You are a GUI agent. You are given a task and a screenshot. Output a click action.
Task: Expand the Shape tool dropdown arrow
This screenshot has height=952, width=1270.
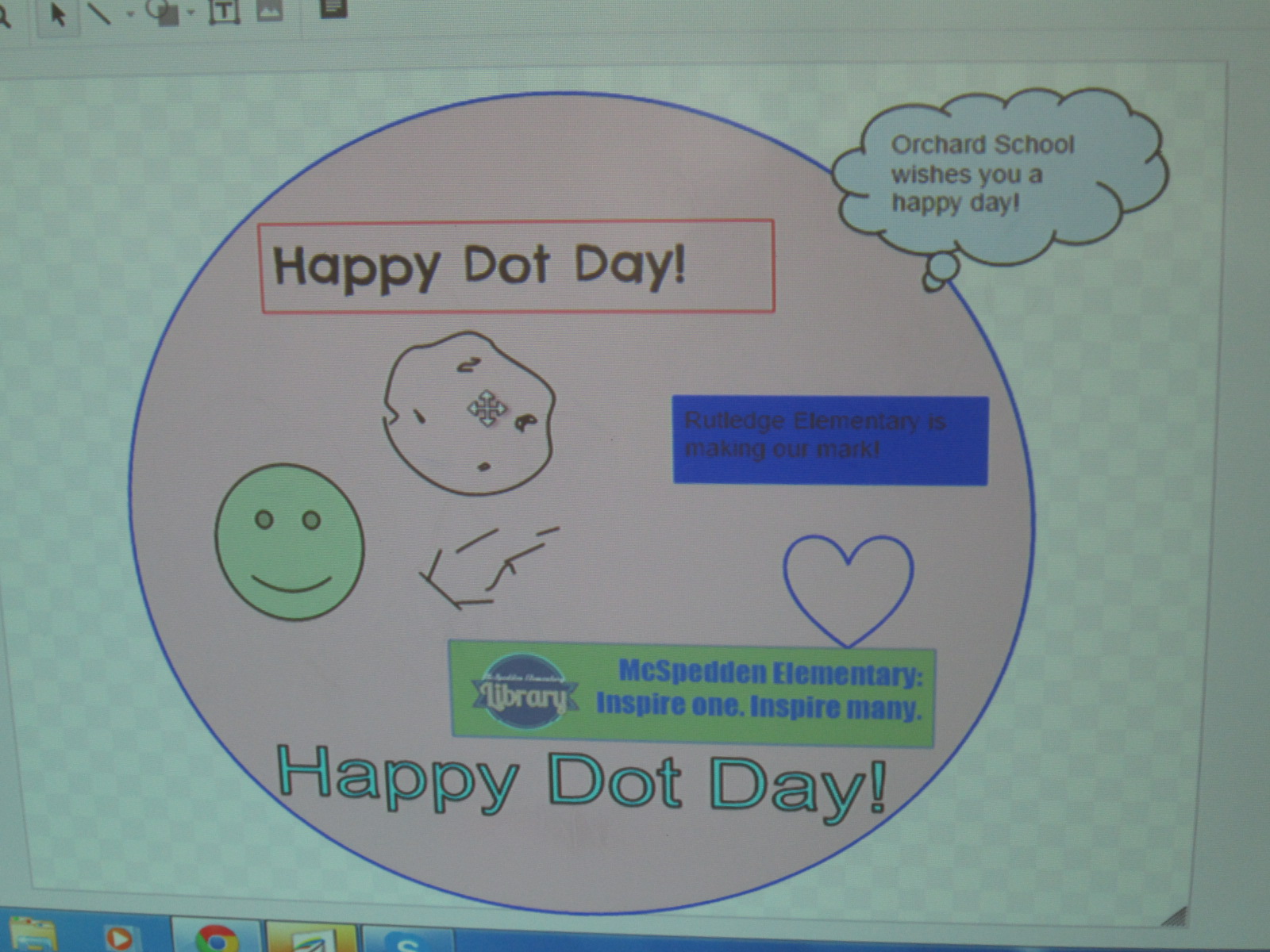tap(190, 13)
